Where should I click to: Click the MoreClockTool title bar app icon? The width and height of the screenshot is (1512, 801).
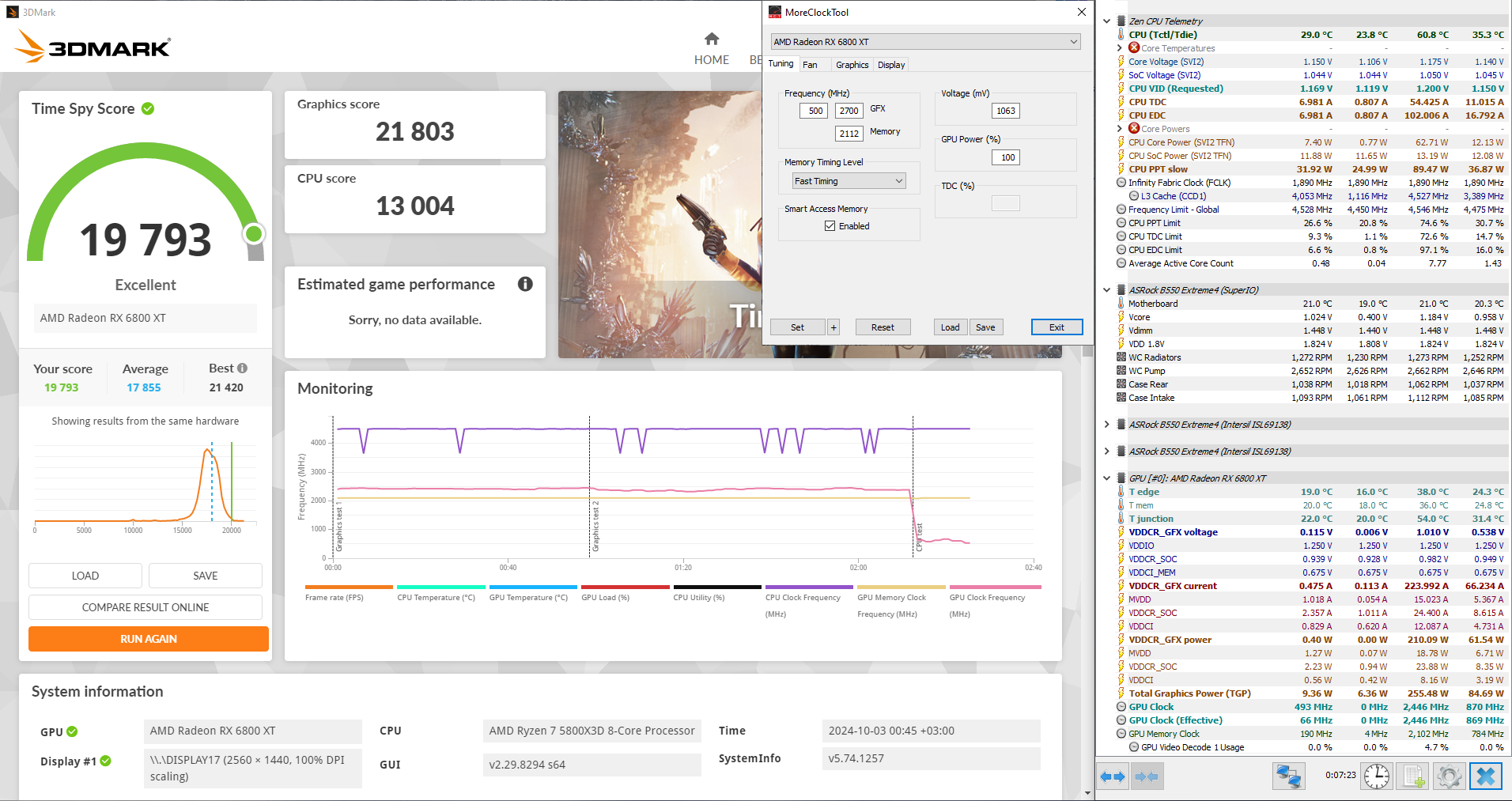[x=775, y=12]
